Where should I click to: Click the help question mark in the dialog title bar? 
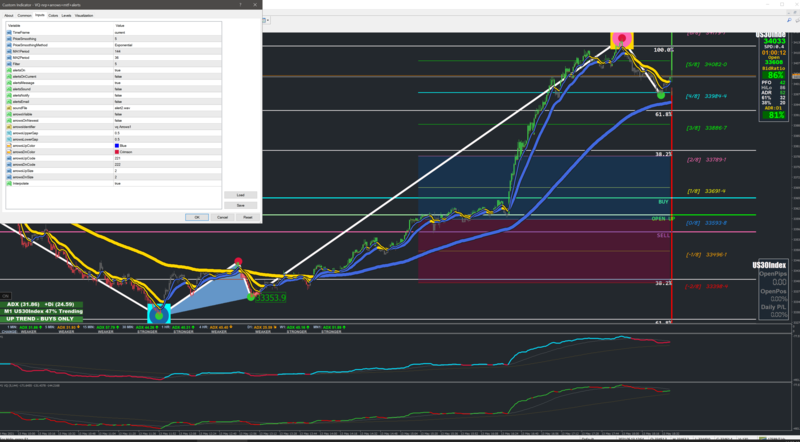click(x=240, y=5)
